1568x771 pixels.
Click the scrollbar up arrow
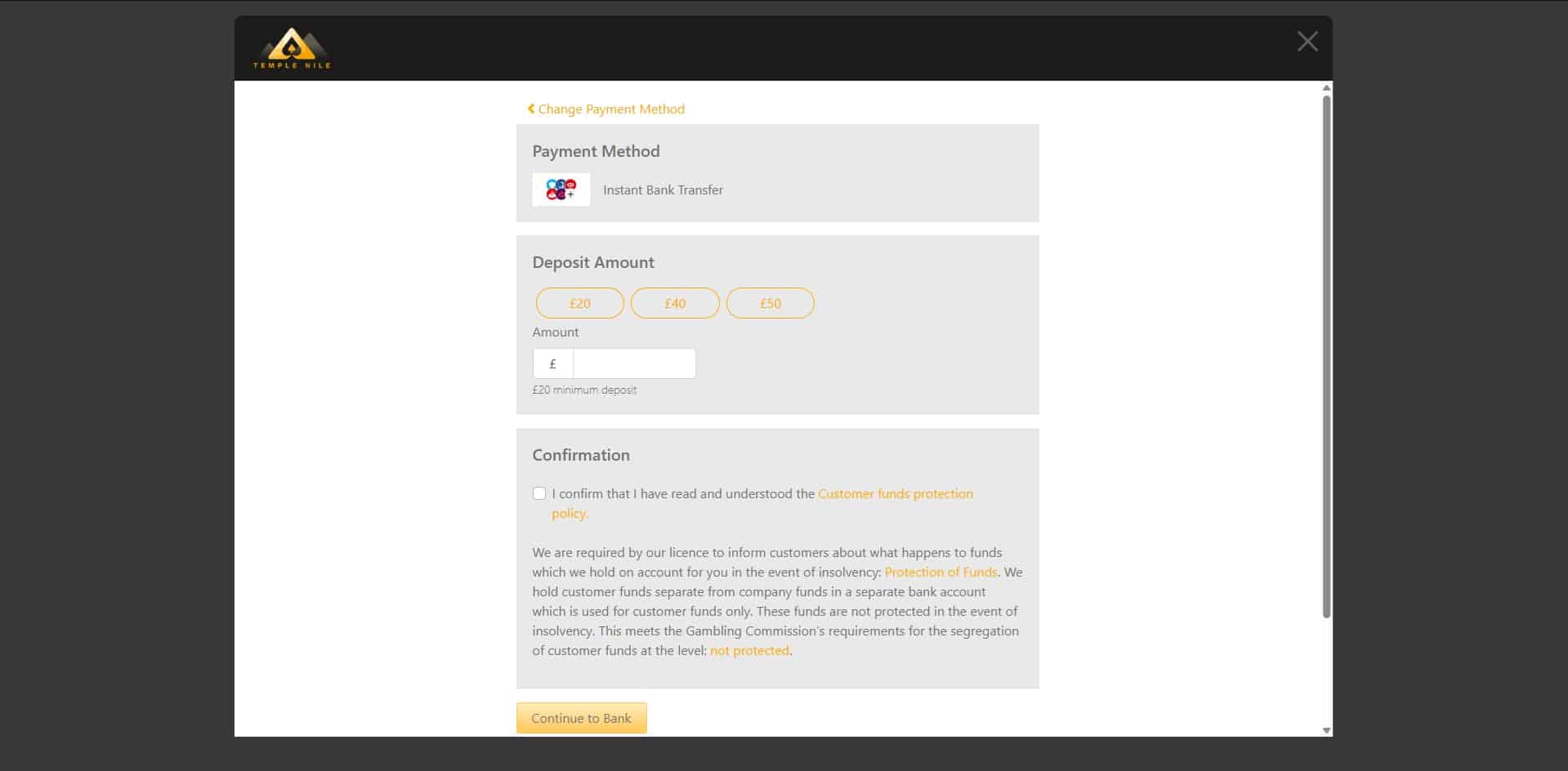[x=1326, y=87]
